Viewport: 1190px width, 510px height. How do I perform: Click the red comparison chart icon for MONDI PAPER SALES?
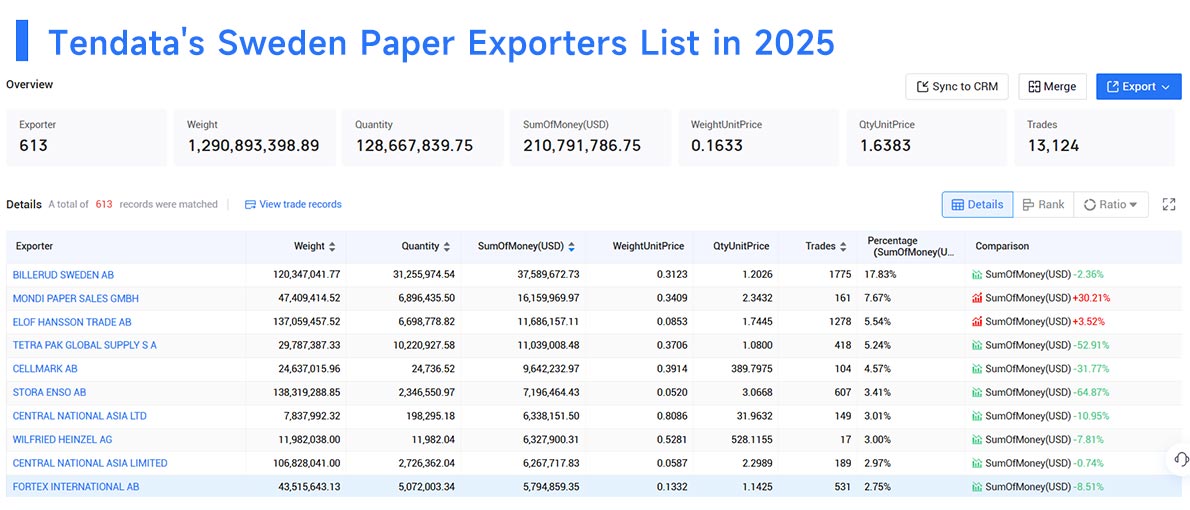pos(977,298)
